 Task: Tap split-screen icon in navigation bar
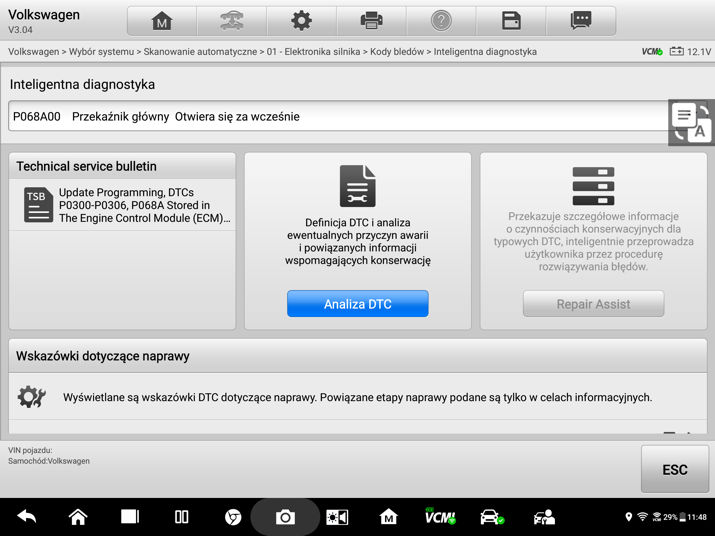coord(181,517)
